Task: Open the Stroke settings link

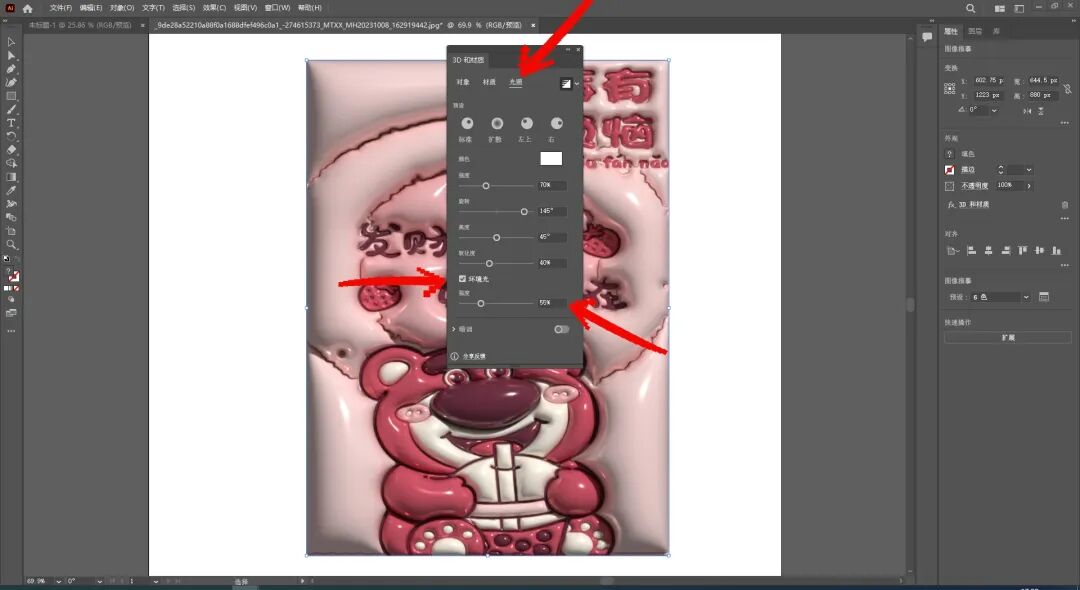Action: [968, 170]
